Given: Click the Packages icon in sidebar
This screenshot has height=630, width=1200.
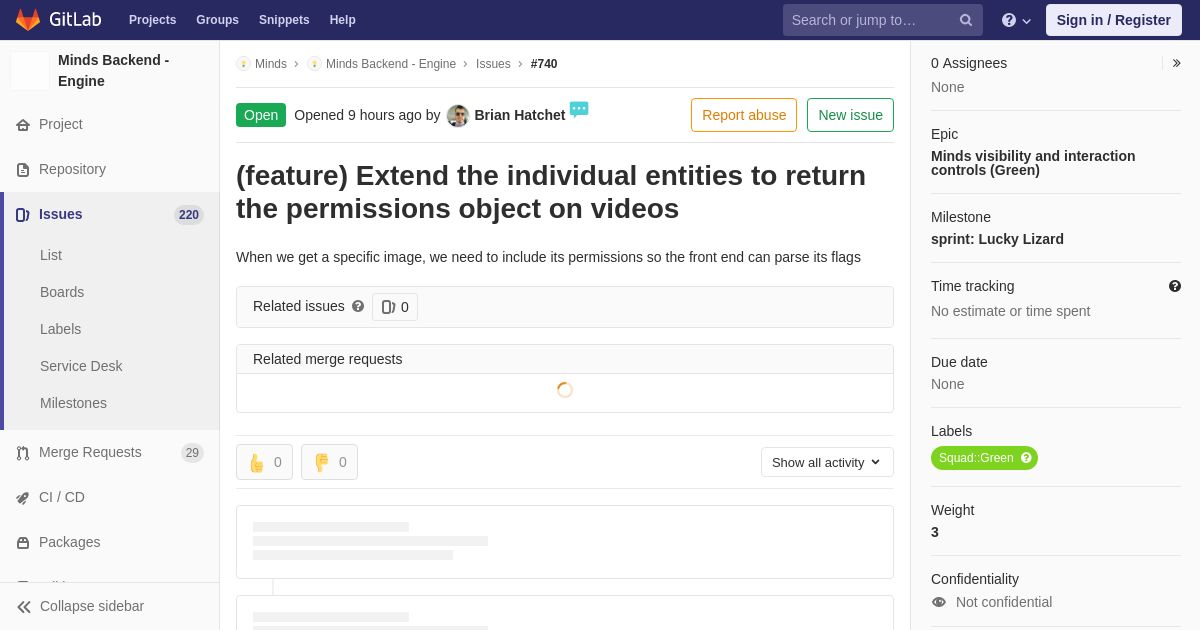Looking at the screenshot, I should pos(23,543).
